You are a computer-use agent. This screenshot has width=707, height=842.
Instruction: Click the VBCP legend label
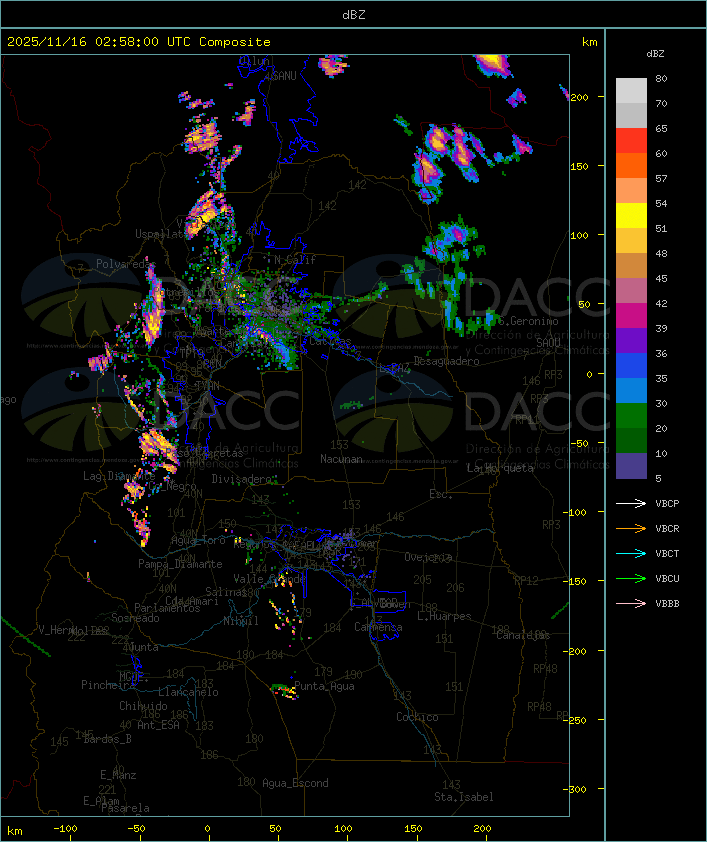point(667,504)
